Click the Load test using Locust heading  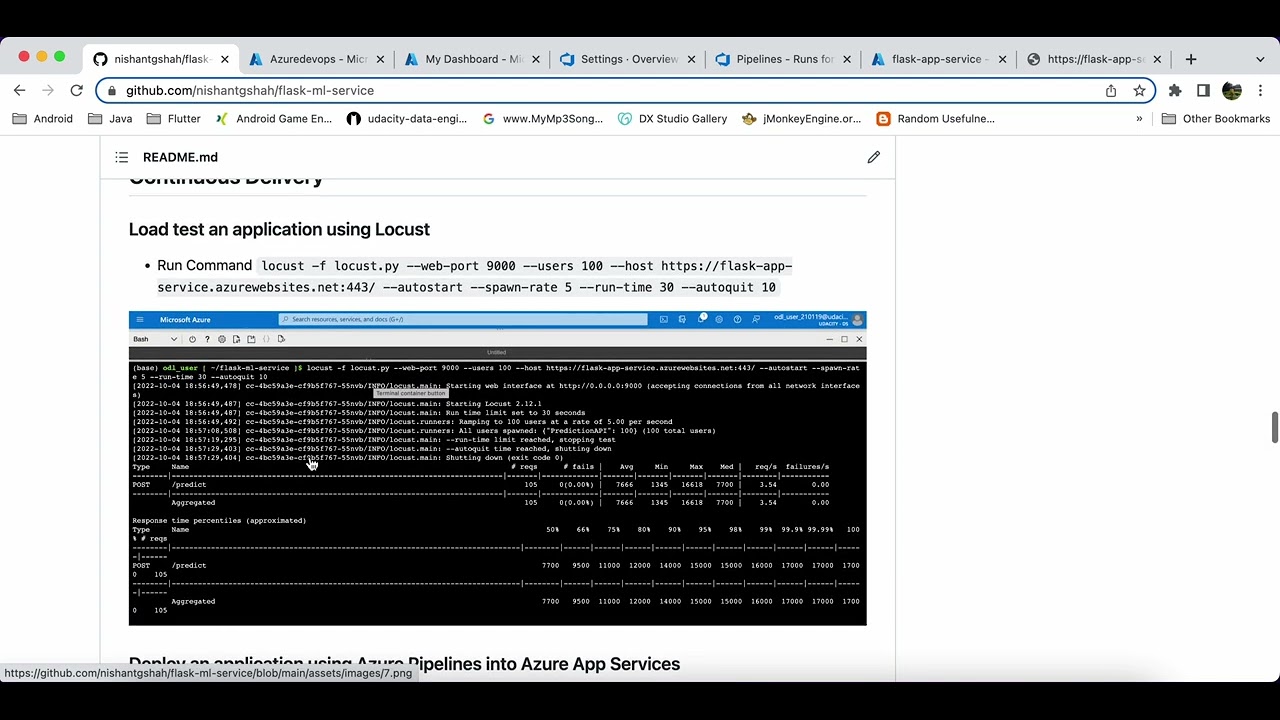[279, 229]
